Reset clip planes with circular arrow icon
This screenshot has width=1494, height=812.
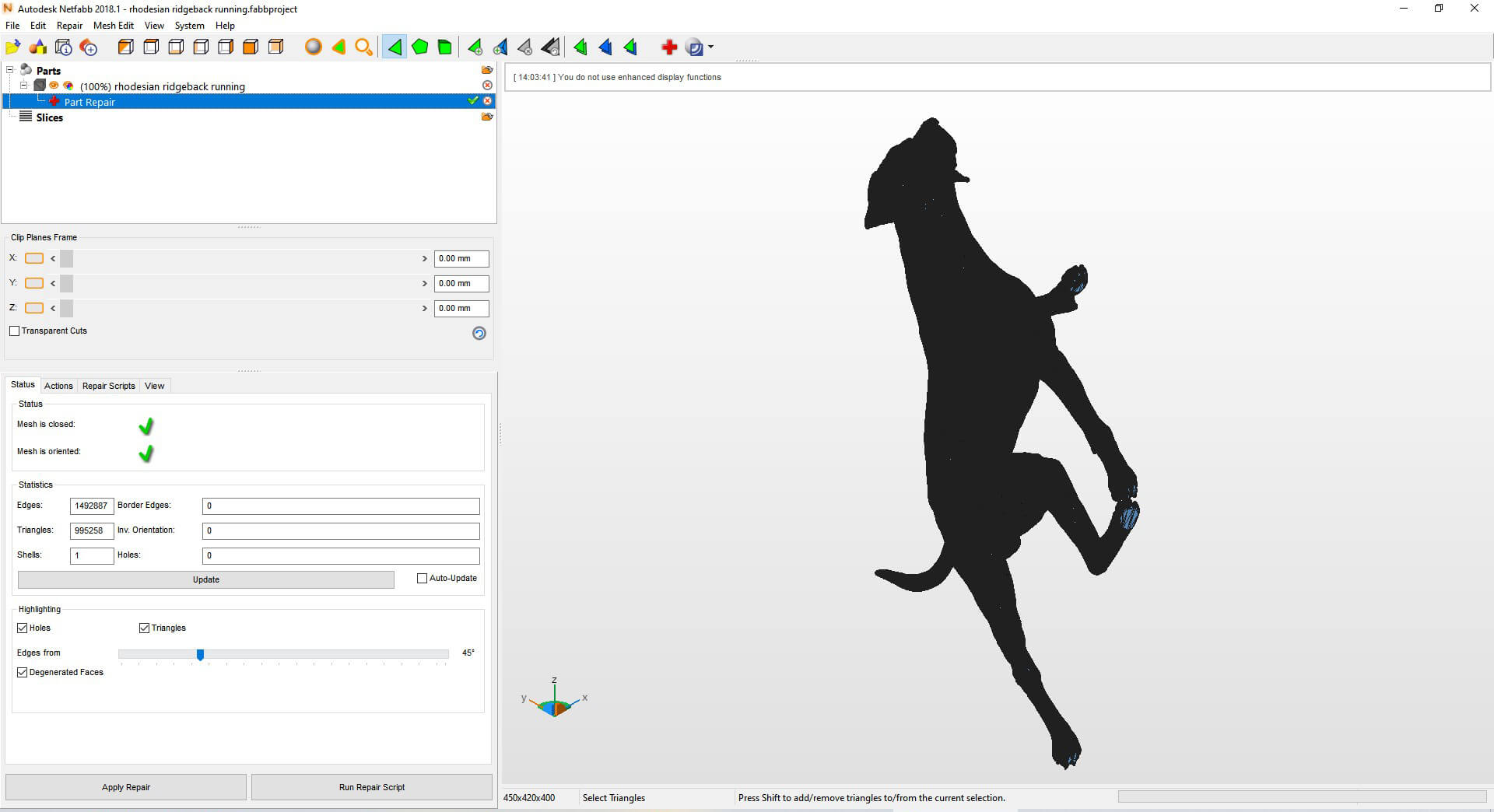pyautogui.click(x=479, y=333)
